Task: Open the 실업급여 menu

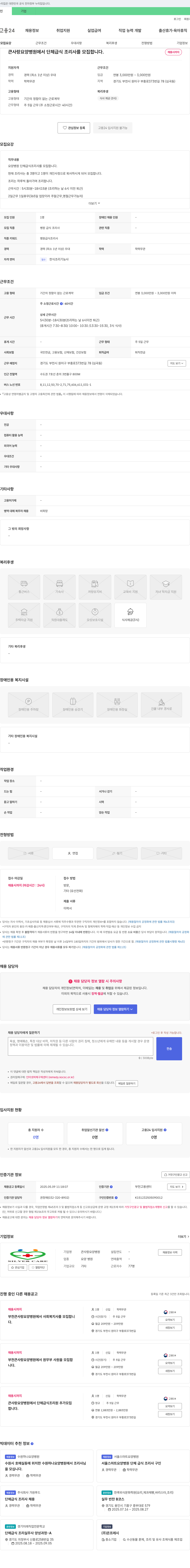Action: click(94, 31)
